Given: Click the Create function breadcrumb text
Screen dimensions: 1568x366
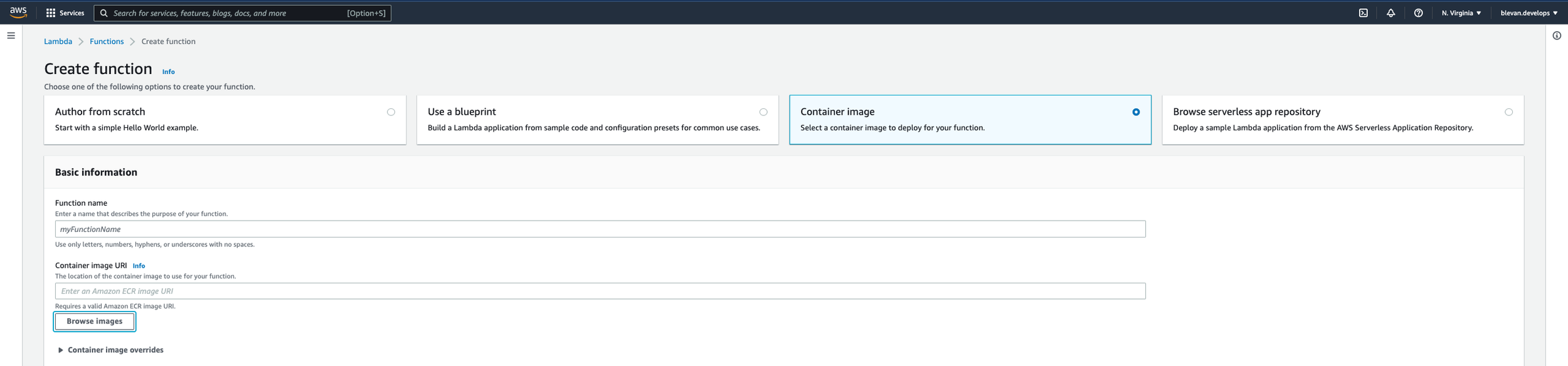Looking at the screenshot, I should (168, 41).
